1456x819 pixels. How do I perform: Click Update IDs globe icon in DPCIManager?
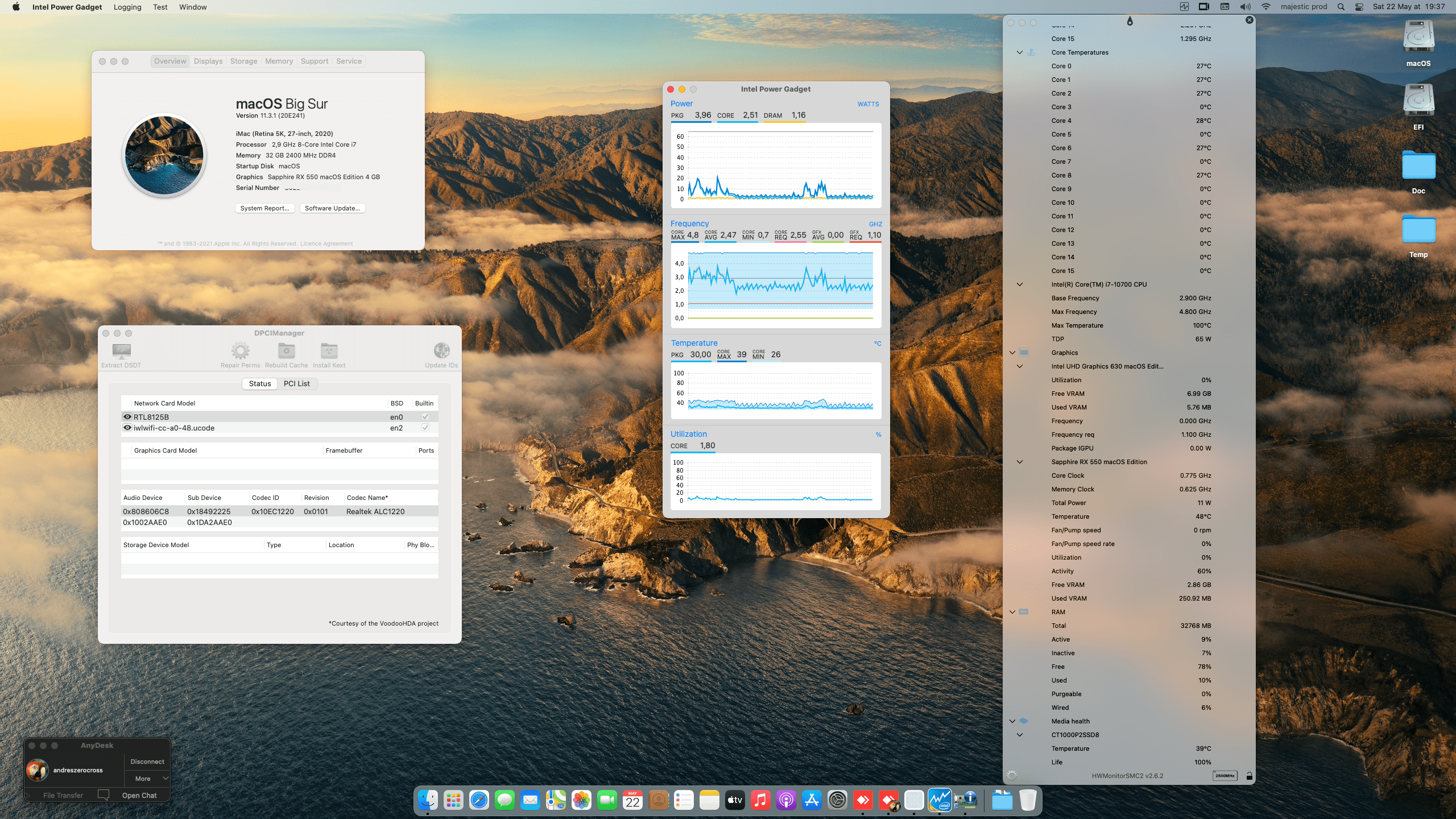coord(441,350)
